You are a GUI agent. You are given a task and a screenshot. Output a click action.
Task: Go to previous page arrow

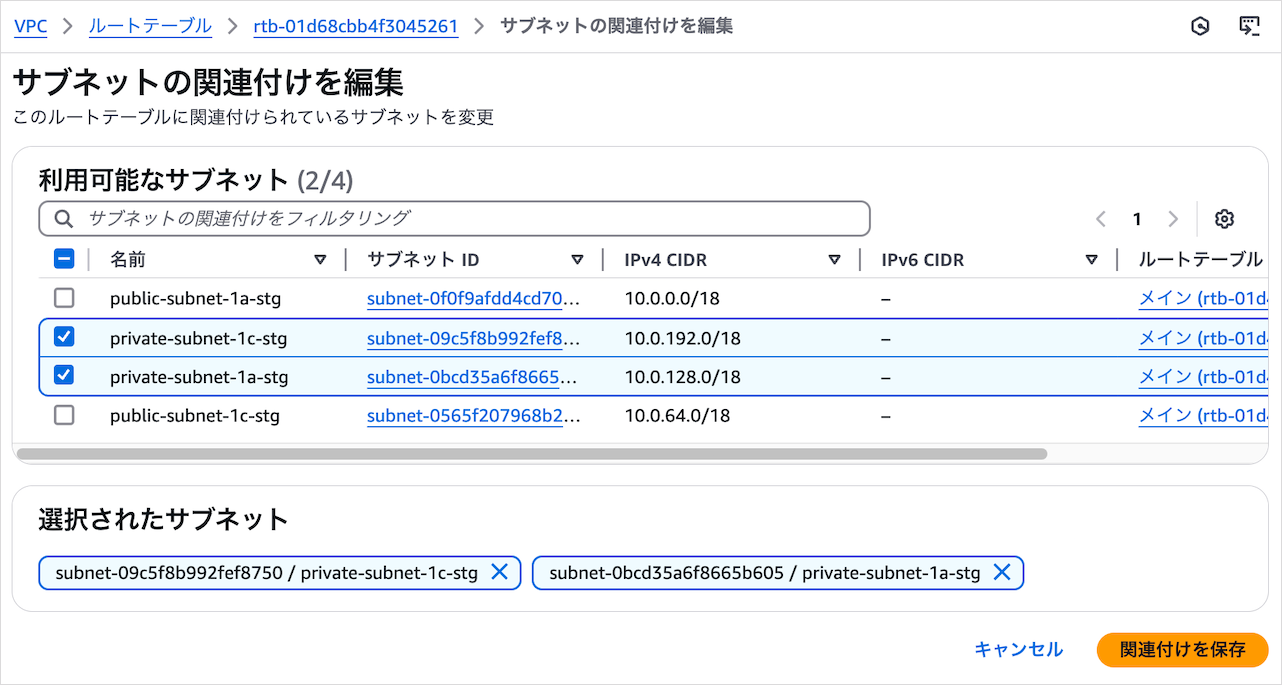(1101, 219)
